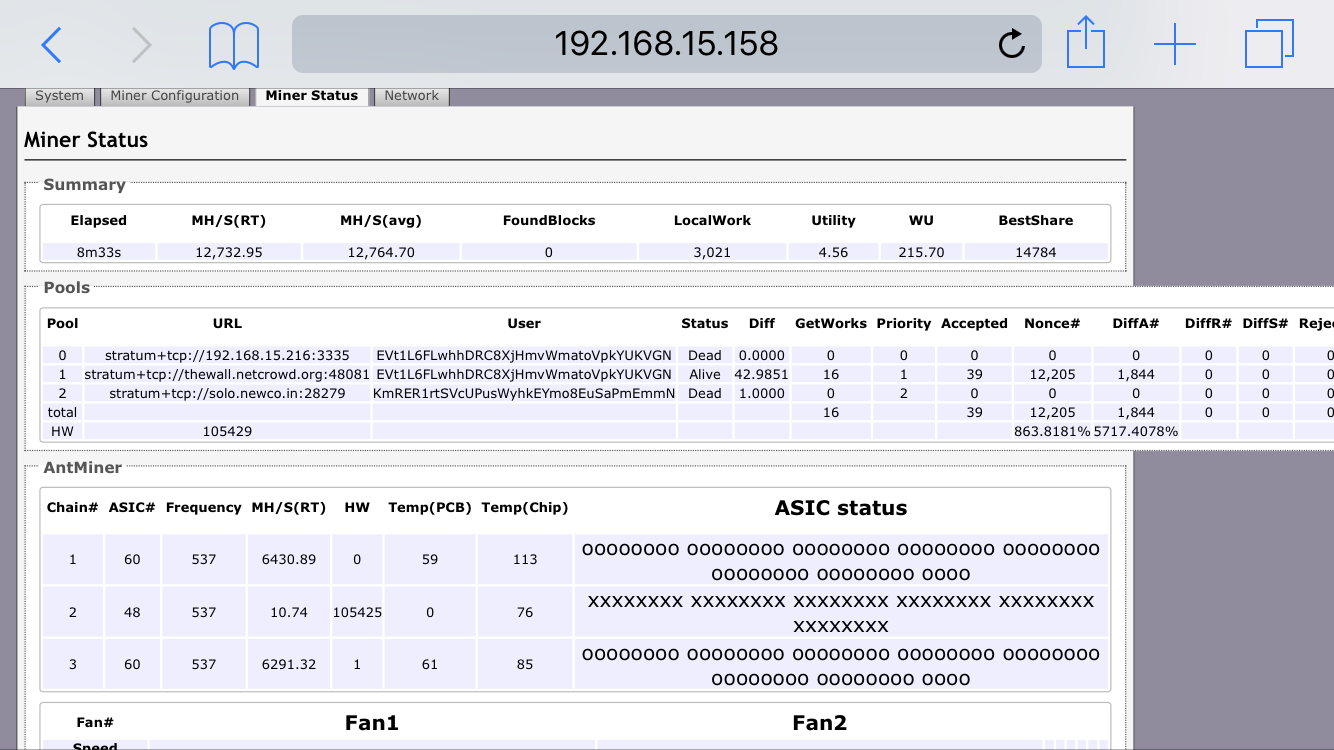
Task: Tap the 192.168.15.158 address bar
Action: tap(666, 44)
